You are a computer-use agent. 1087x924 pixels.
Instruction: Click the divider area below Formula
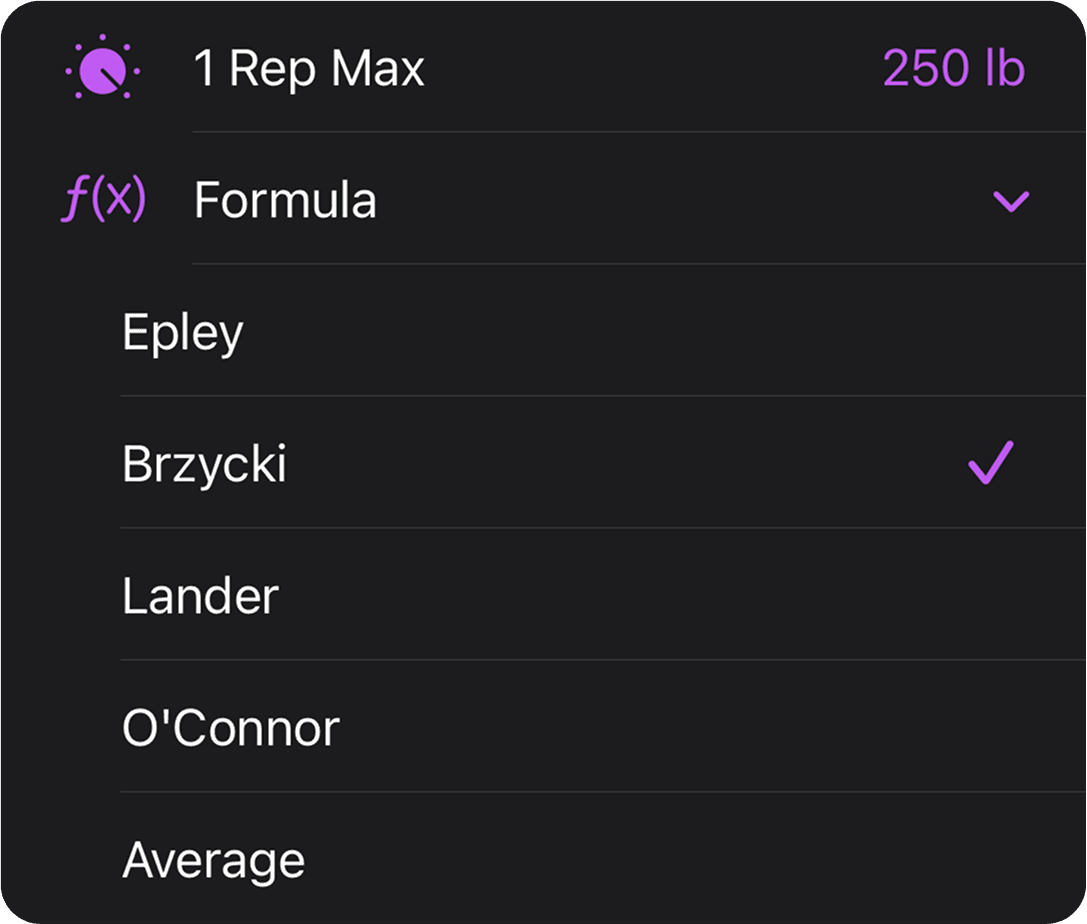pyautogui.click(x=600, y=264)
